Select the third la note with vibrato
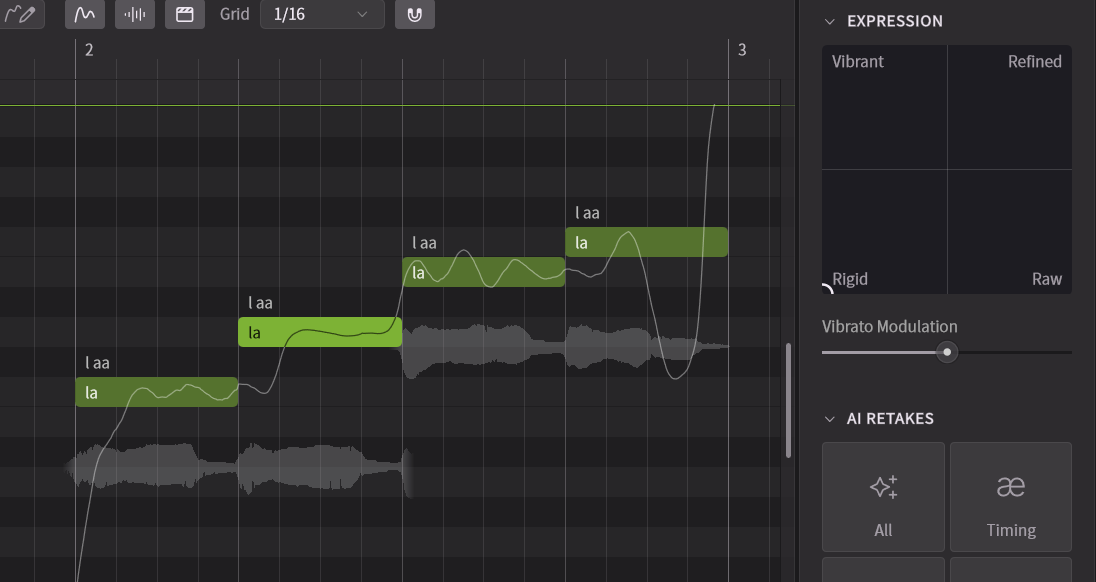 pos(484,272)
